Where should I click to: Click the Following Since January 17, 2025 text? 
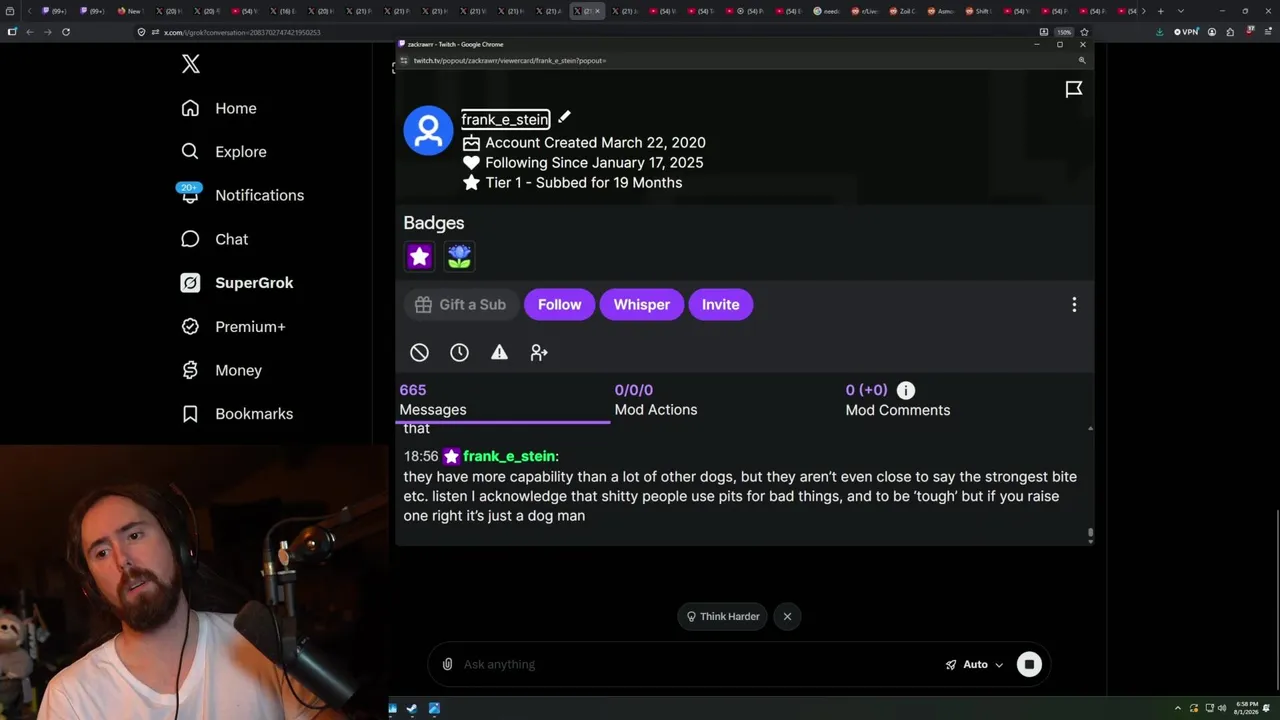click(594, 163)
